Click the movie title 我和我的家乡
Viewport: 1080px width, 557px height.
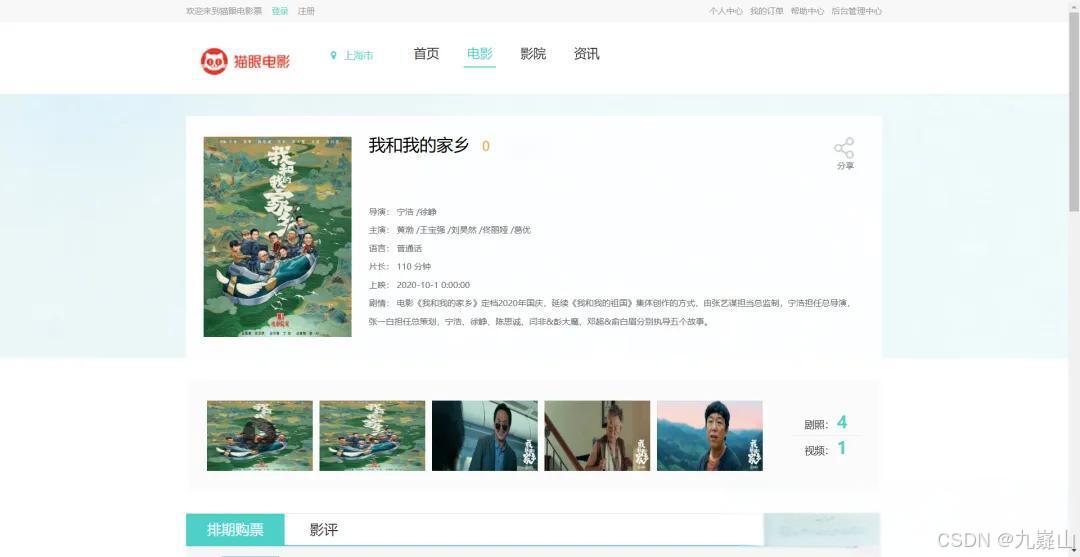click(x=419, y=145)
